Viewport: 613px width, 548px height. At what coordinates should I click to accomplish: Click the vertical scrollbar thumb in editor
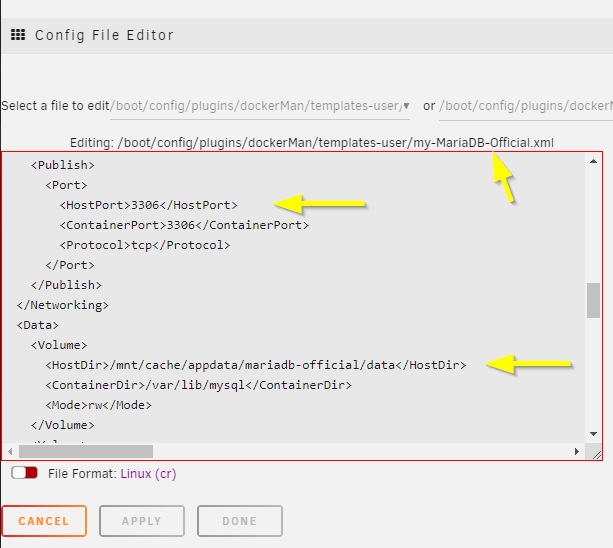point(593,300)
